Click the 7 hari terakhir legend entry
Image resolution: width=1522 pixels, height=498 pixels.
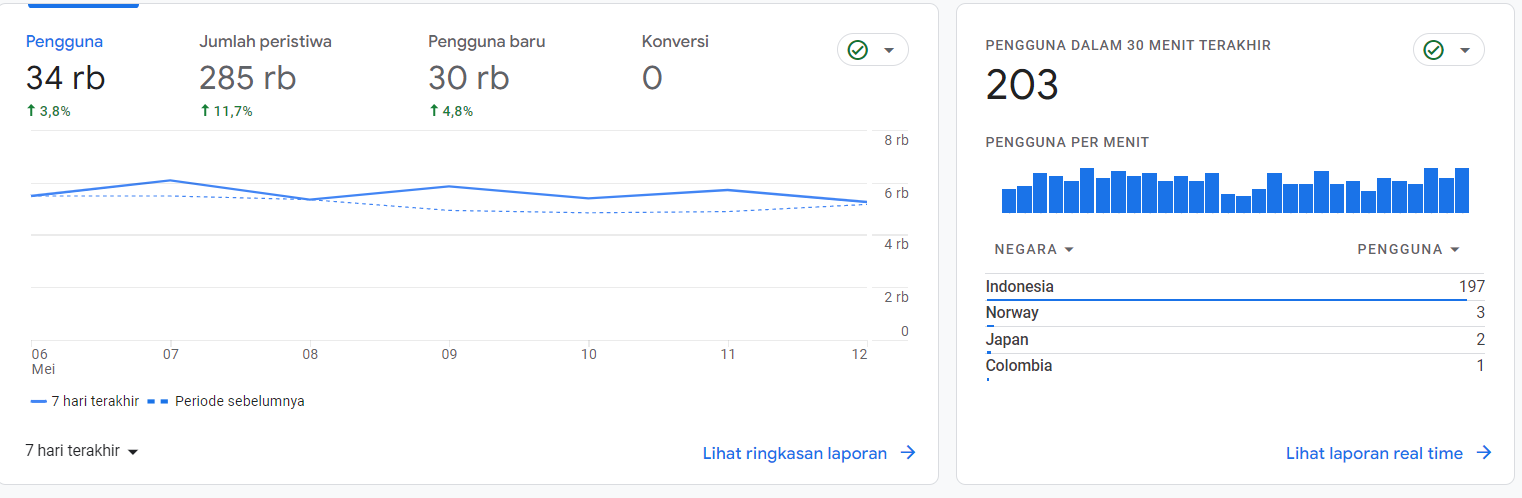pos(85,401)
